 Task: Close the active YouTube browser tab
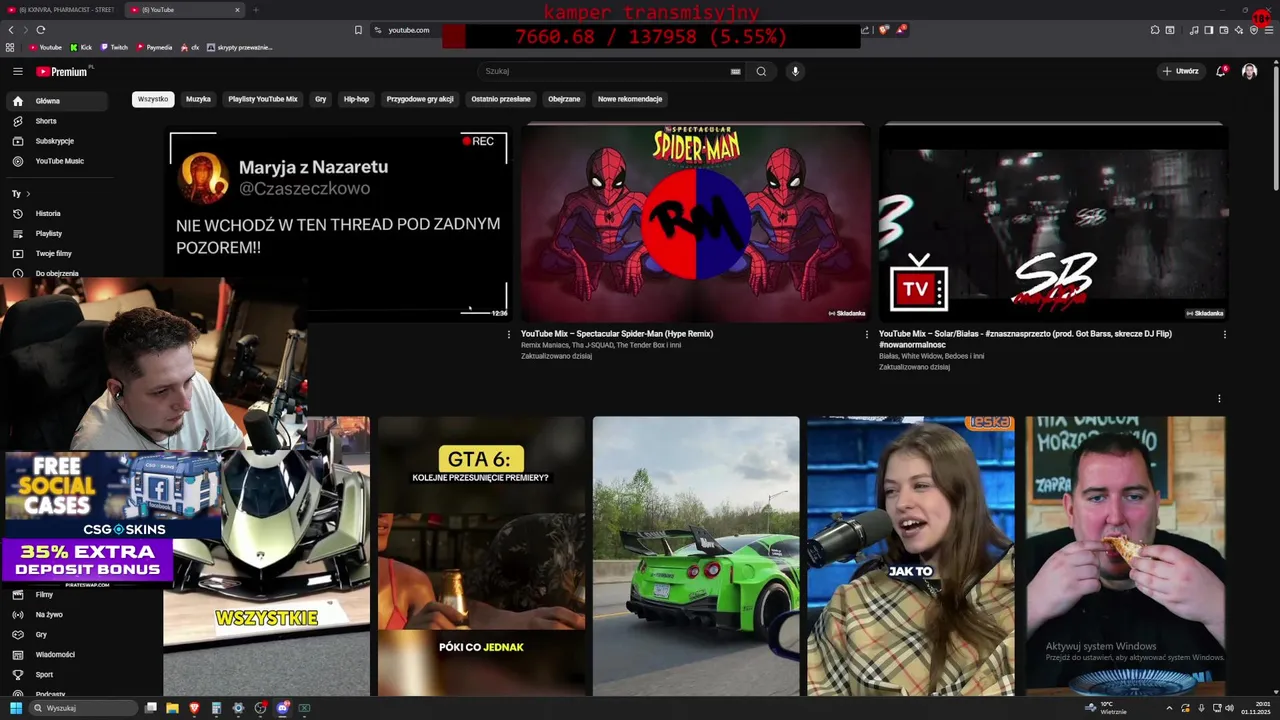tap(237, 10)
